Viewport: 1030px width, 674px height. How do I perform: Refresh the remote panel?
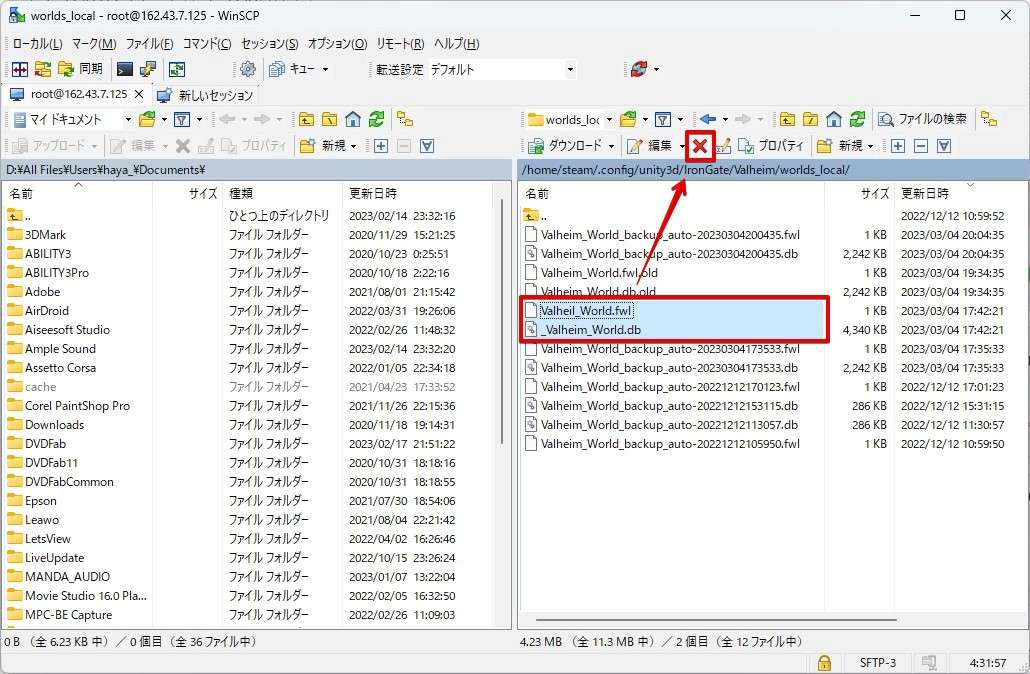tap(857, 120)
